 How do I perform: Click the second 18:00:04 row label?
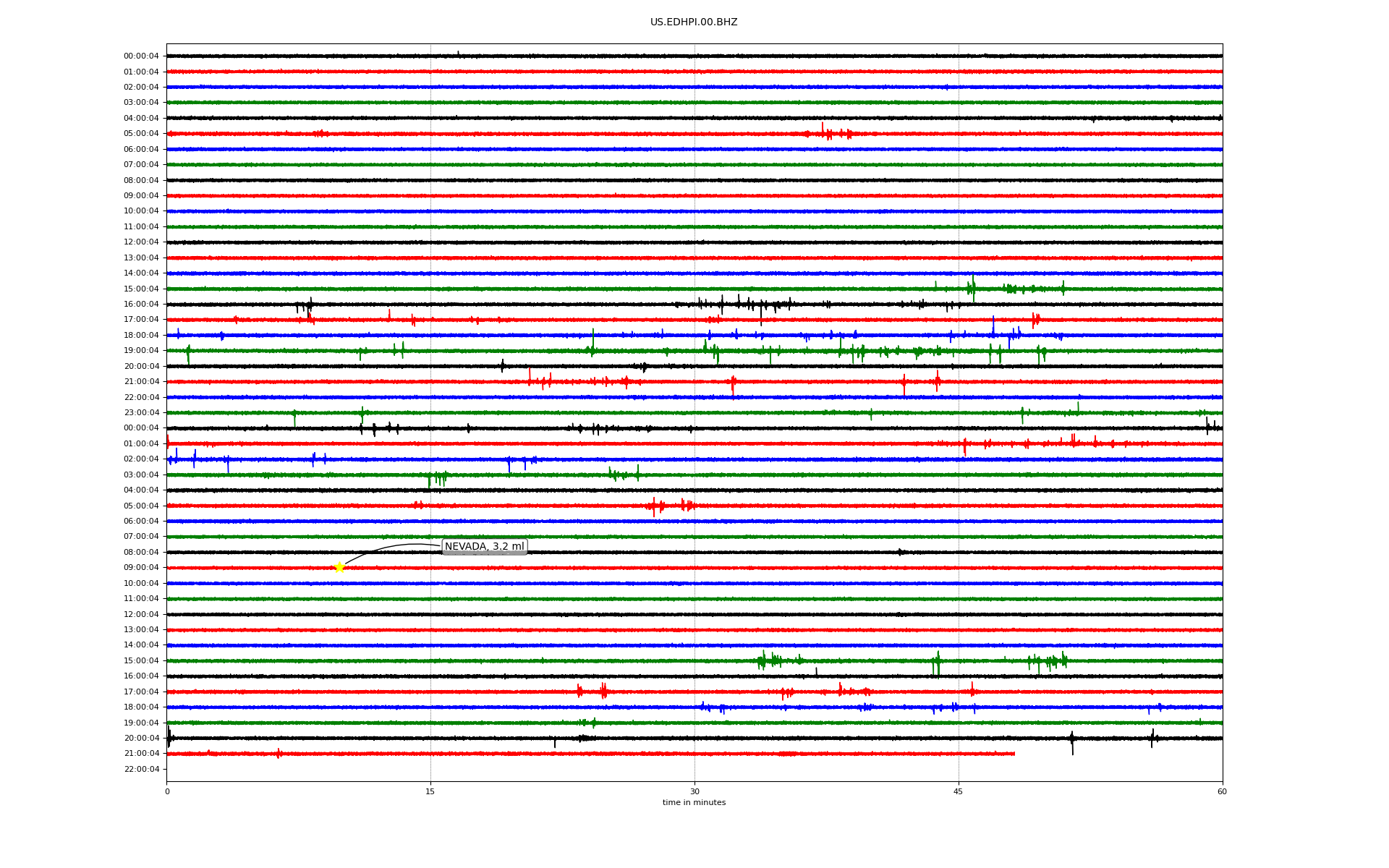coord(141,707)
